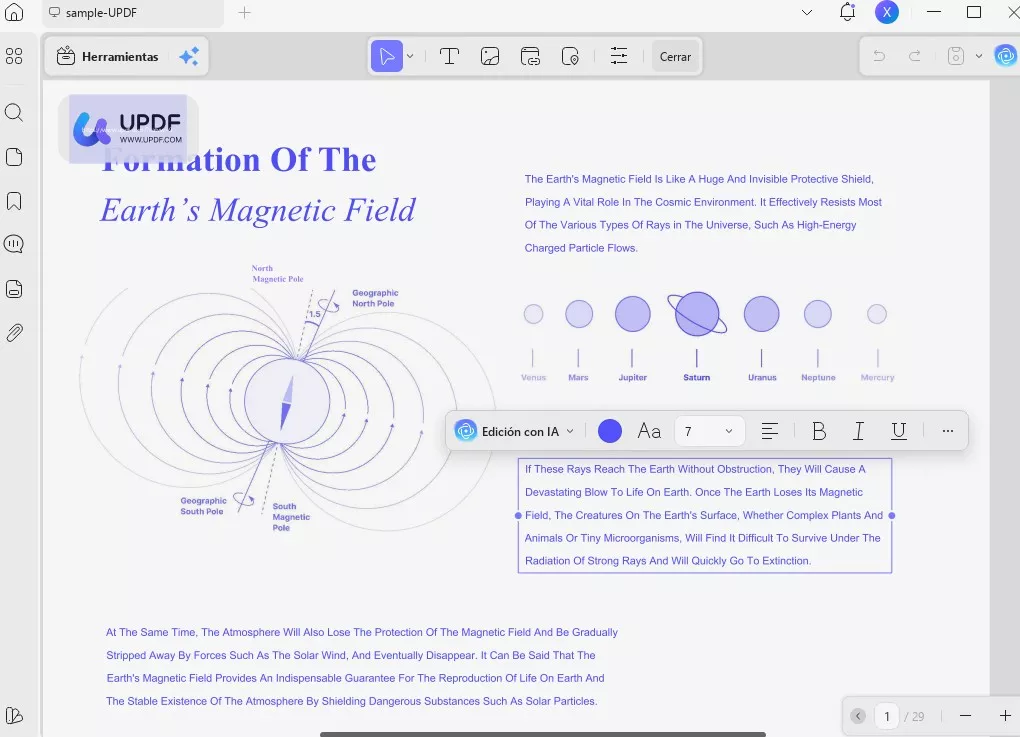The width and height of the screenshot is (1020, 737).
Task: Toggle bold formatting
Action: pos(819,431)
